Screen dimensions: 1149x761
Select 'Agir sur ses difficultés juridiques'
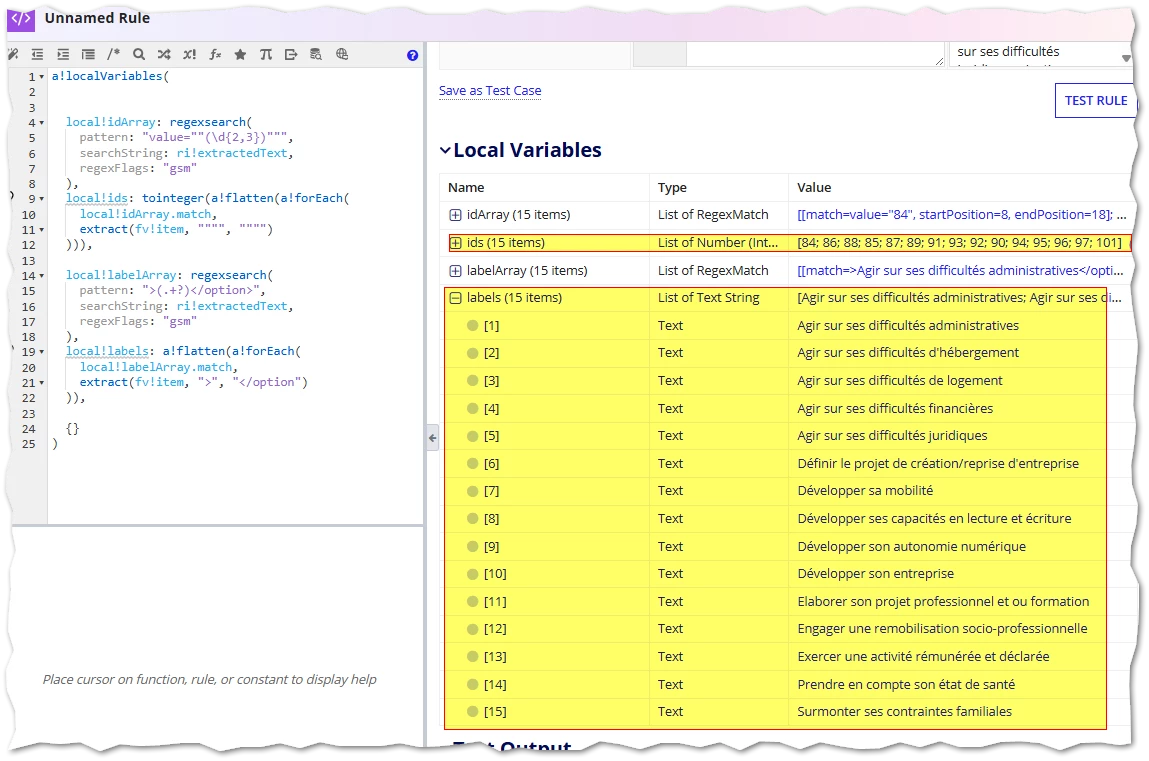click(x=893, y=436)
